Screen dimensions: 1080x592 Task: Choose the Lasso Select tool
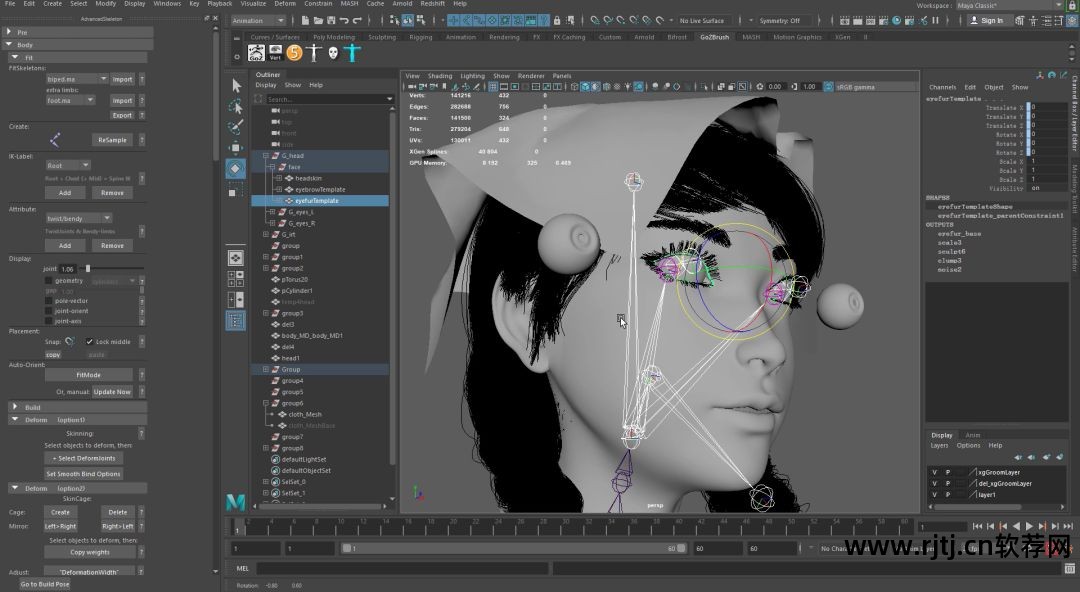[236, 106]
